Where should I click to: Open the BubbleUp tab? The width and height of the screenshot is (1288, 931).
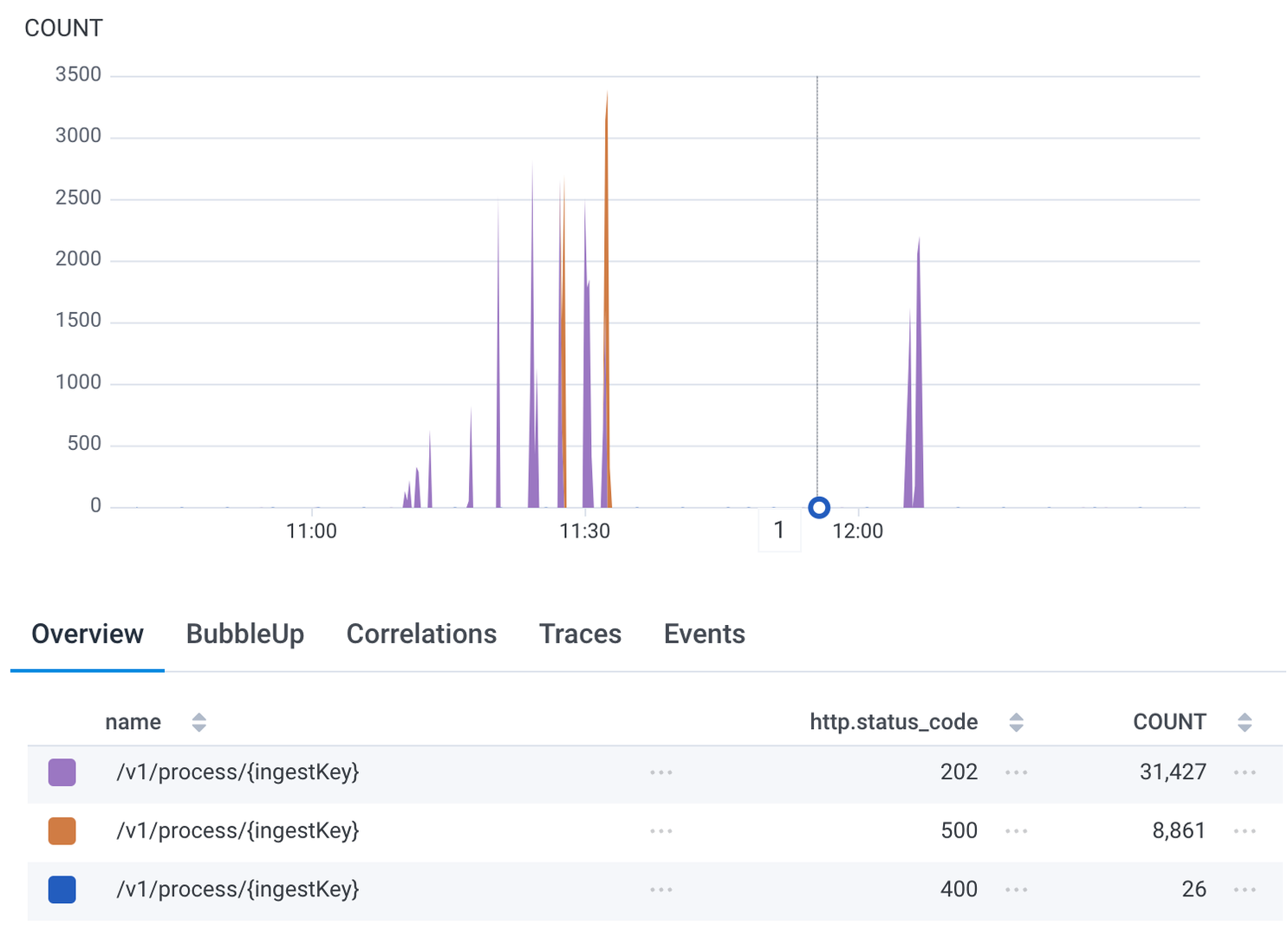pyautogui.click(x=245, y=634)
